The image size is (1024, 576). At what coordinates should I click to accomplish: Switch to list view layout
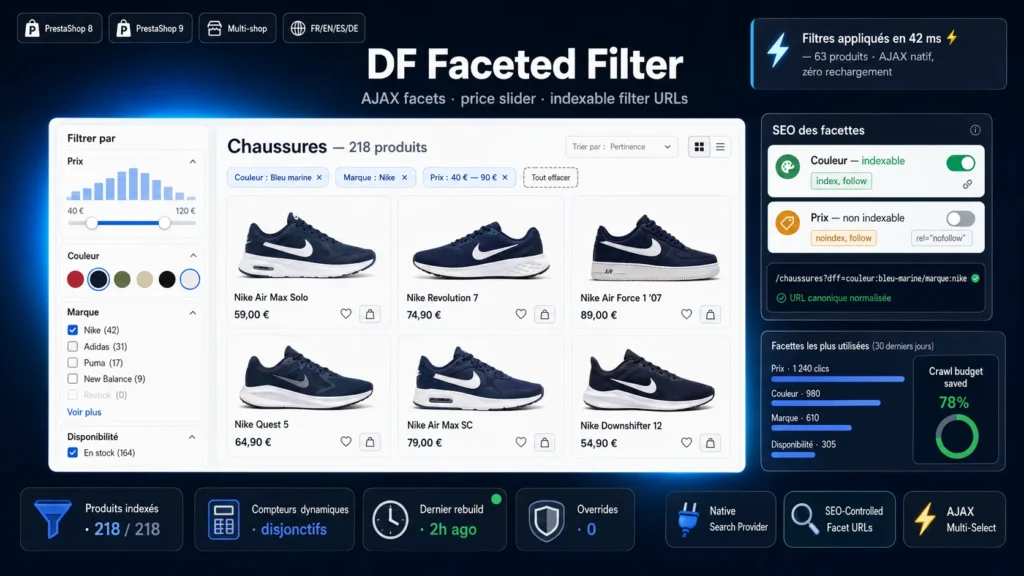pos(720,147)
